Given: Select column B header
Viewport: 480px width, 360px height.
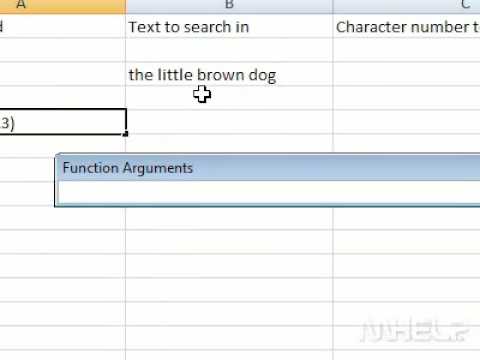Looking at the screenshot, I should coord(229,6).
